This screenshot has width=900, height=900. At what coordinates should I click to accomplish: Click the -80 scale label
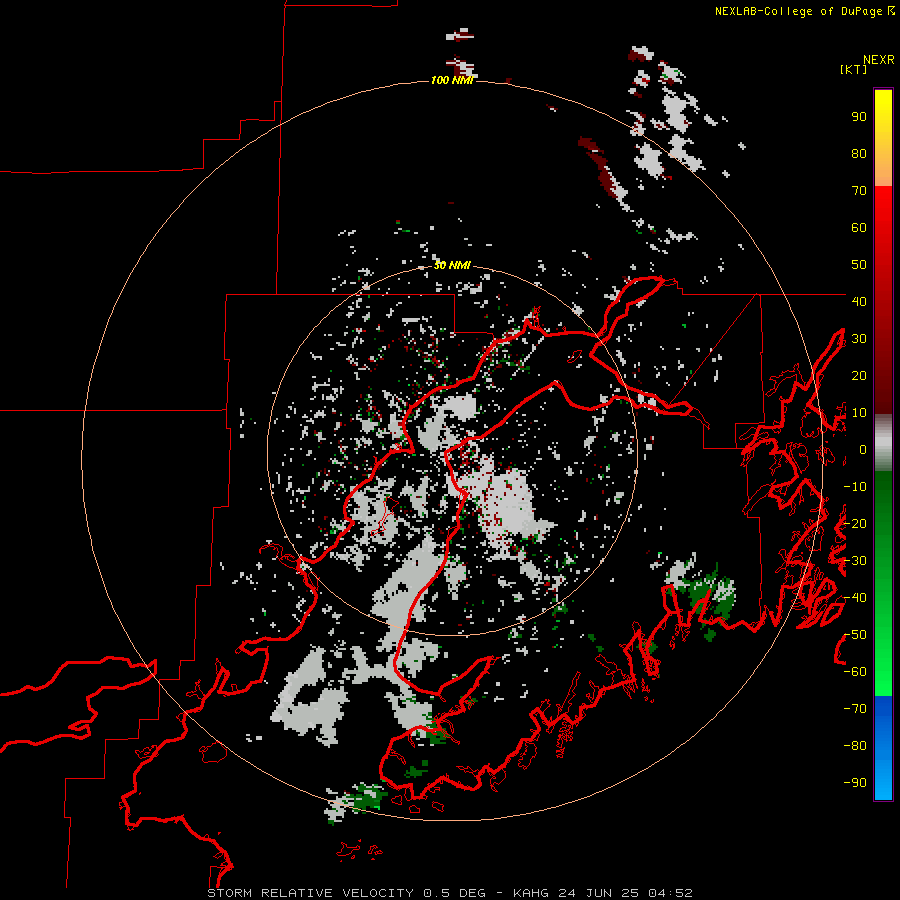[855, 746]
